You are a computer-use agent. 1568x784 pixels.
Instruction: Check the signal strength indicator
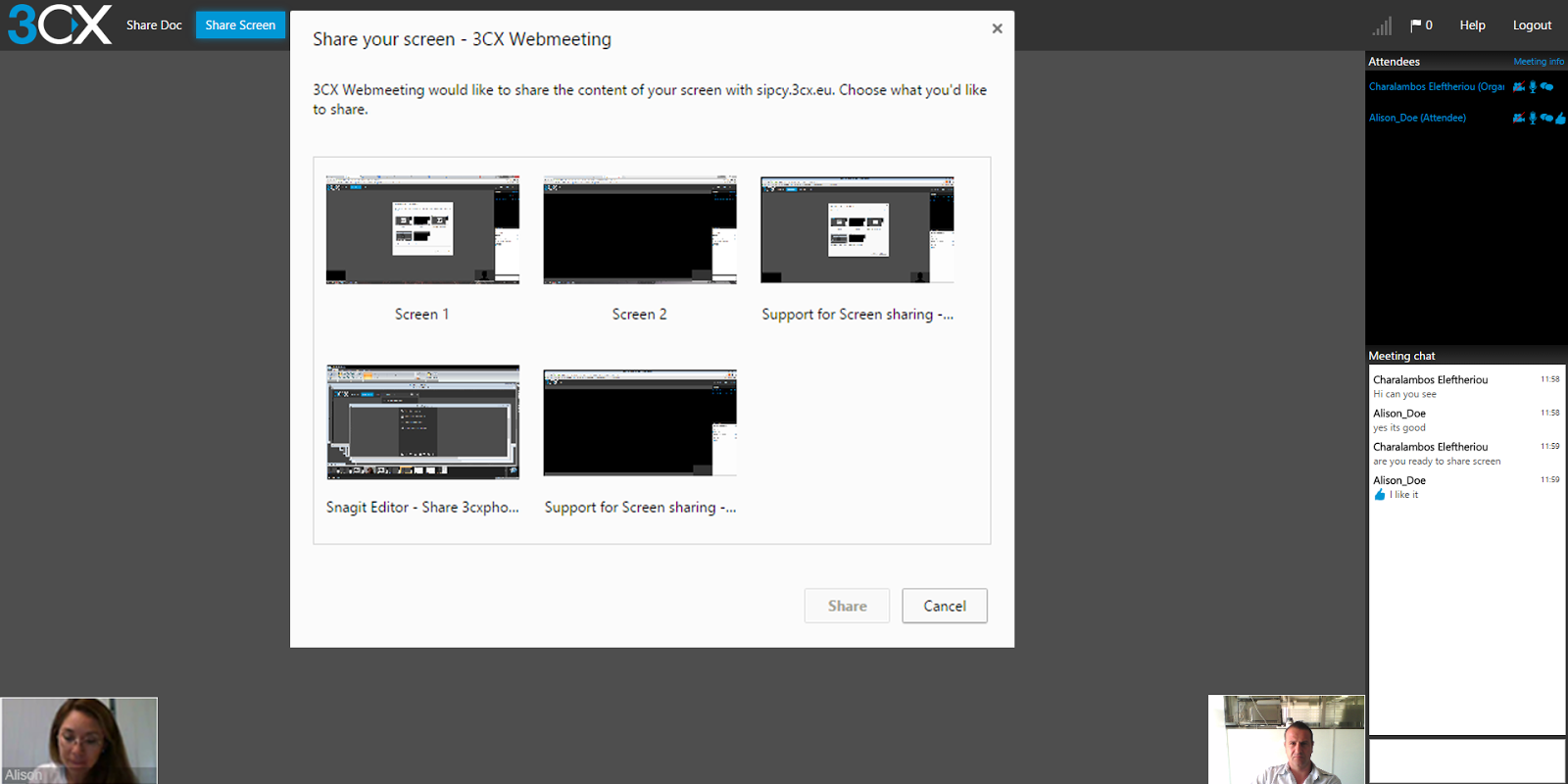coord(1382,25)
